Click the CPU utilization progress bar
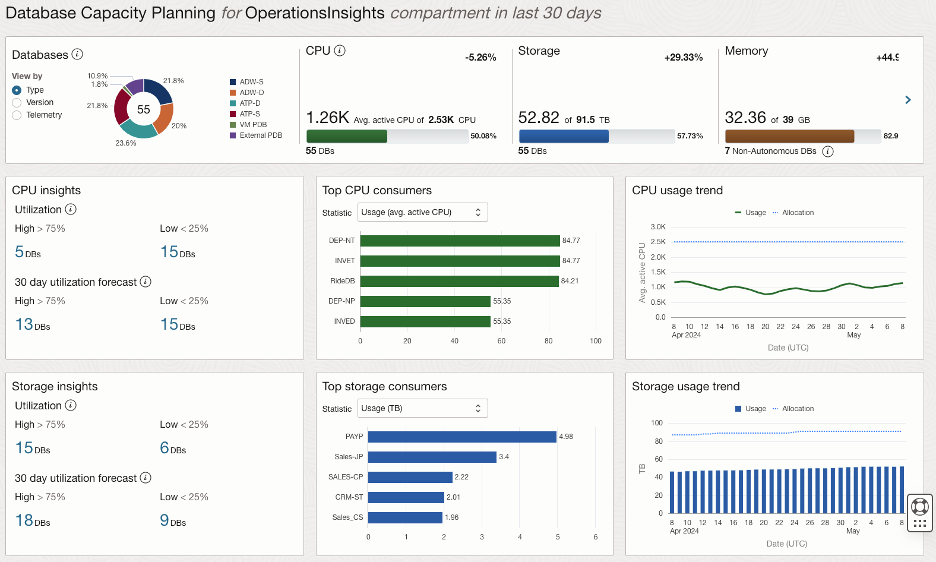The image size is (936, 562). coord(387,136)
